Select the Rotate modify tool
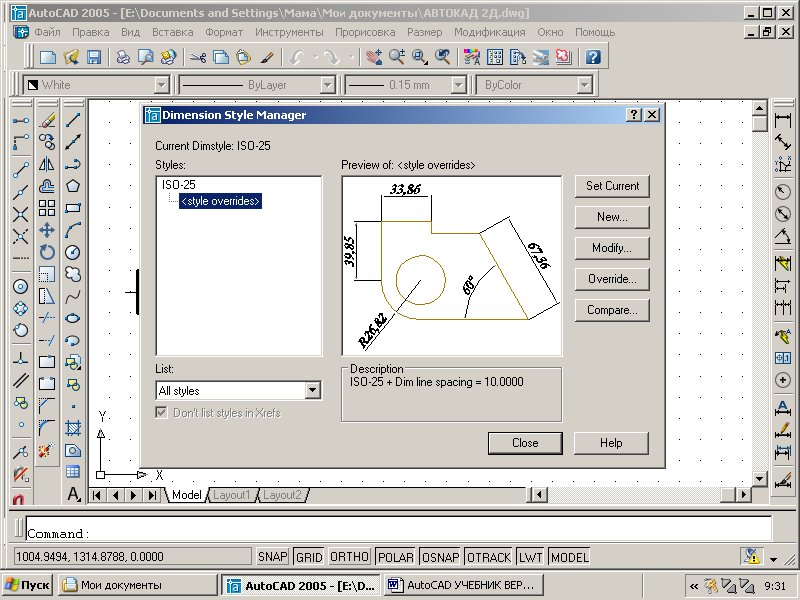Viewport: 800px width, 600px height. [x=47, y=252]
